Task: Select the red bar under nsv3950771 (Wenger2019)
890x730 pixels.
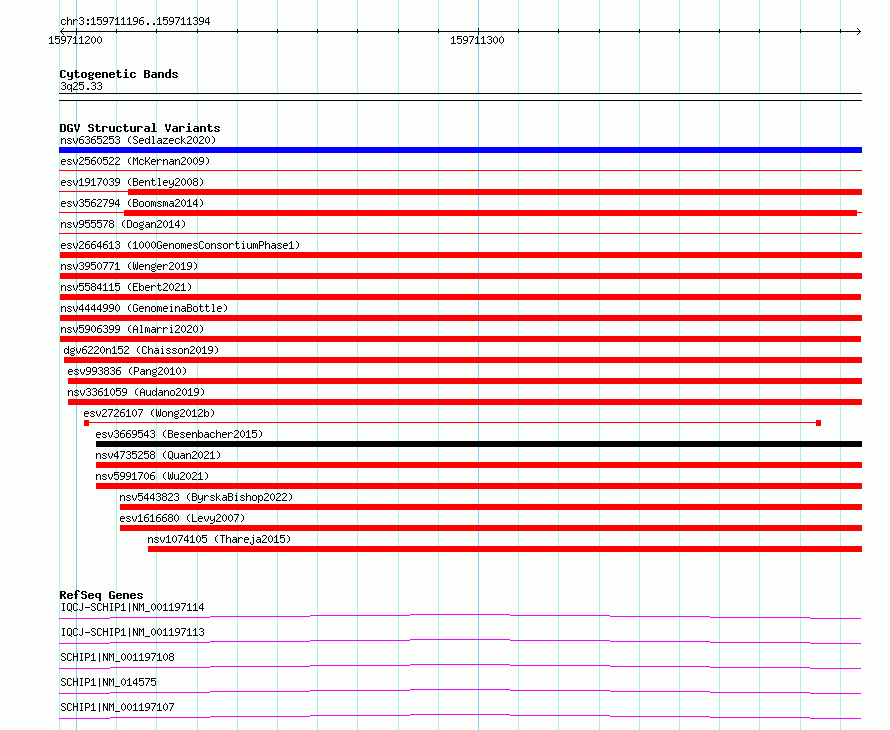Action: (460, 276)
